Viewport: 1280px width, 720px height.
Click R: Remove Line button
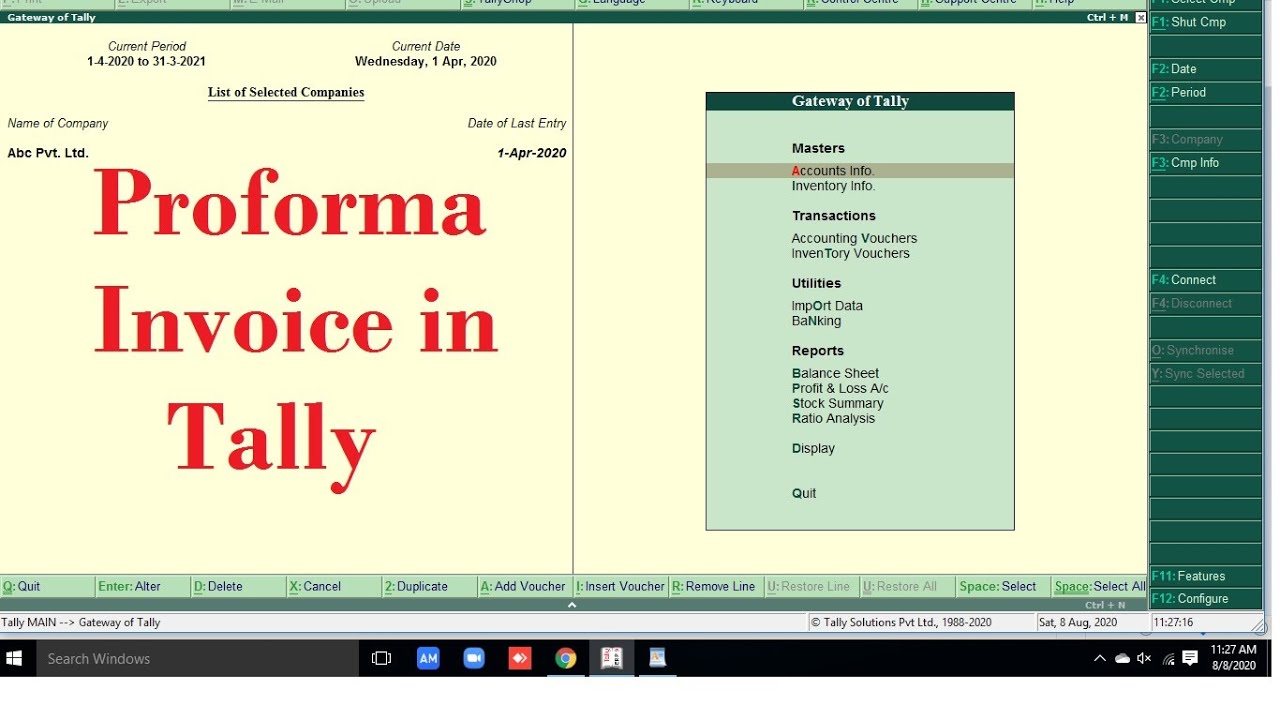pos(716,587)
